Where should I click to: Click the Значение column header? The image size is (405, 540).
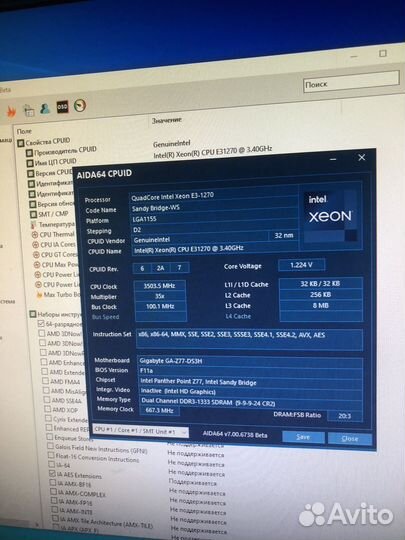click(x=167, y=120)
